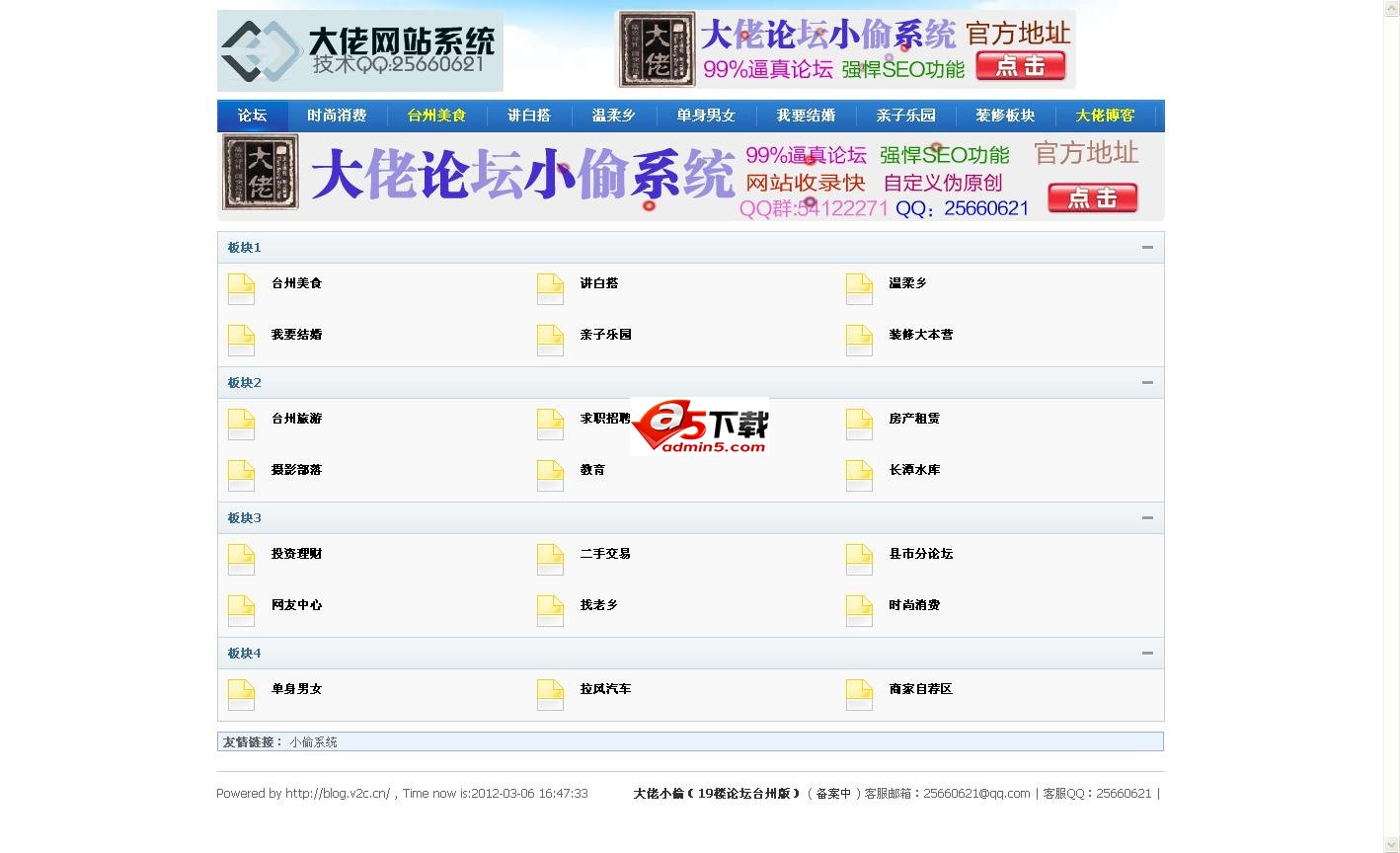Click the folder icon next to 拉风汽车
The image size is (1400, 853).
tap(550, 694)
